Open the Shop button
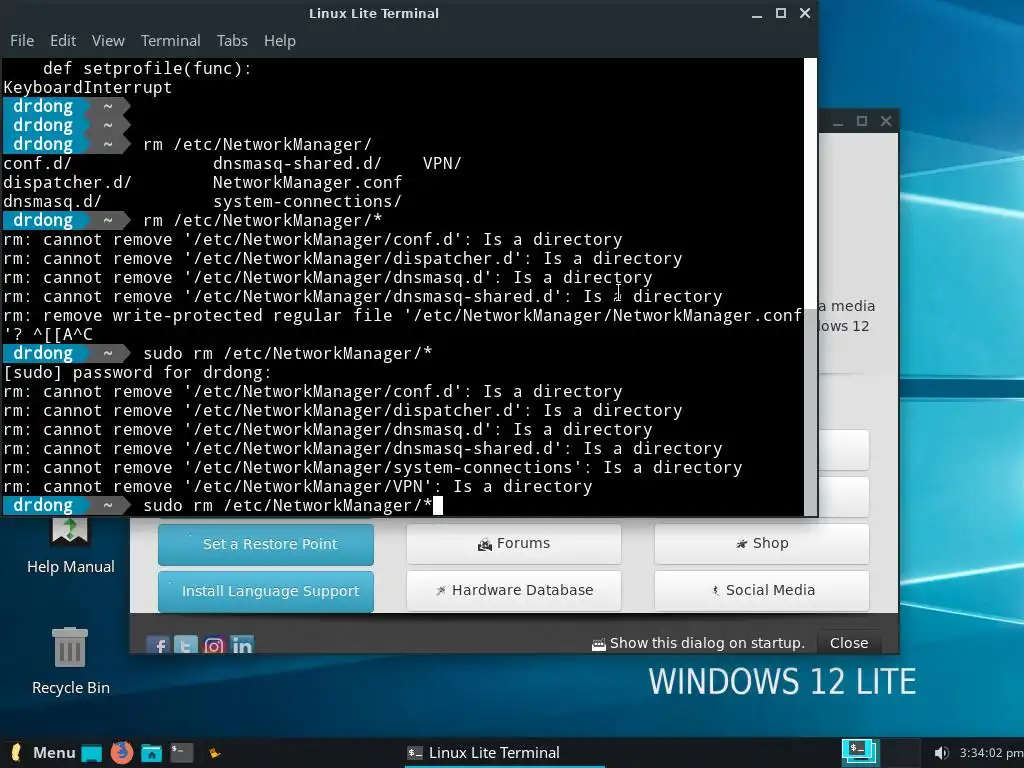This screenshot has width=1024, height=768. point(761,543)
